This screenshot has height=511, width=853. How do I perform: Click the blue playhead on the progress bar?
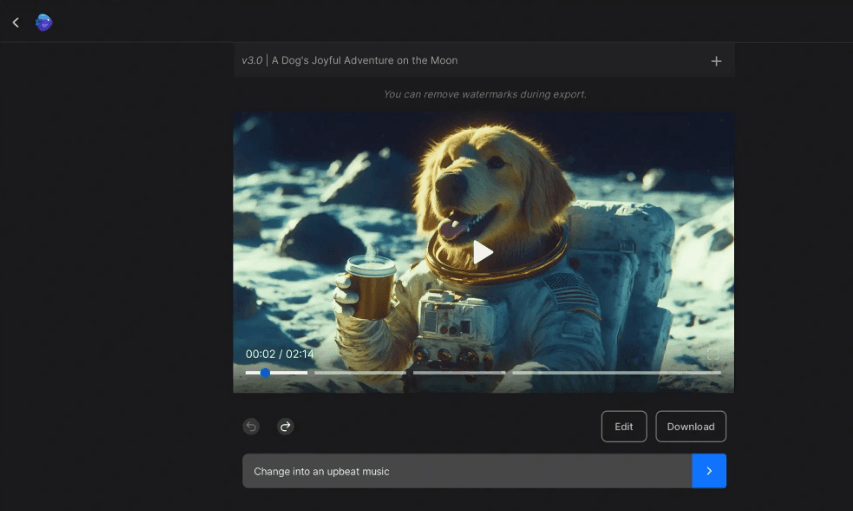tap(265, 373)
